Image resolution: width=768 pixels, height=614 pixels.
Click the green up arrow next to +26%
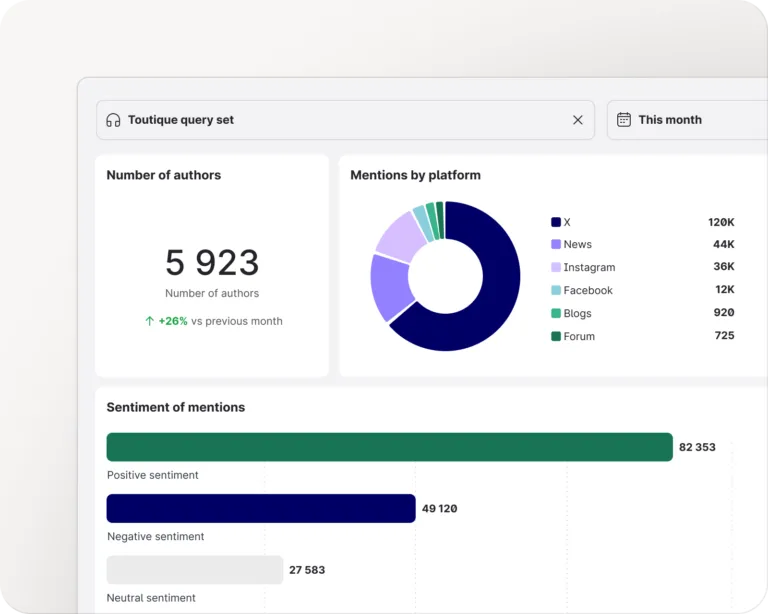pyautogui.click(x=149, y=321)
